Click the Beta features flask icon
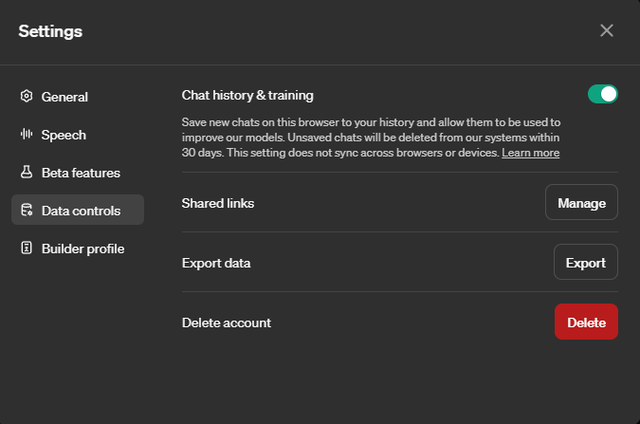640x424 pixels. [27, 173]
